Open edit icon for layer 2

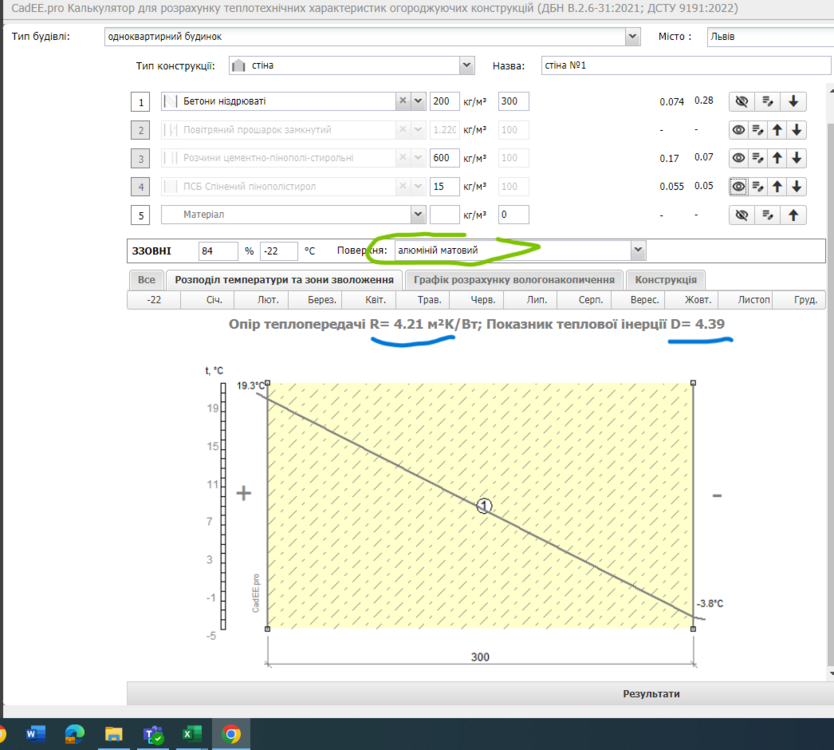tap(758, 130)
